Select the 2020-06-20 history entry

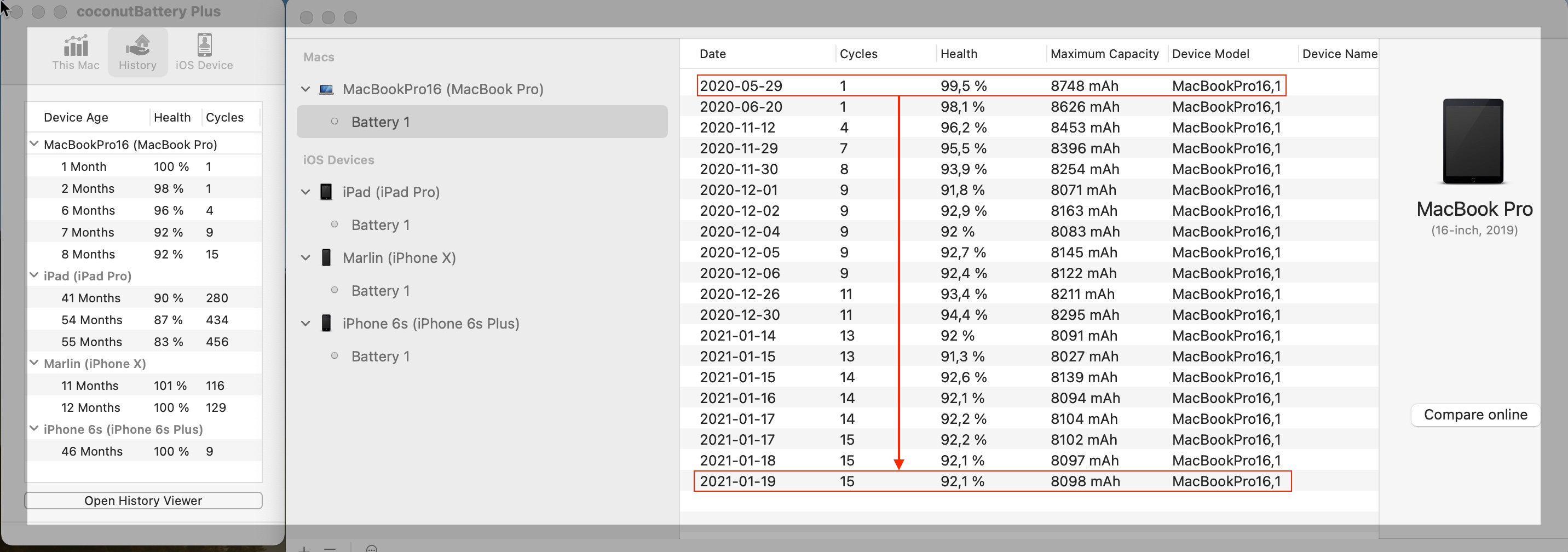(x=1029, y=106)
